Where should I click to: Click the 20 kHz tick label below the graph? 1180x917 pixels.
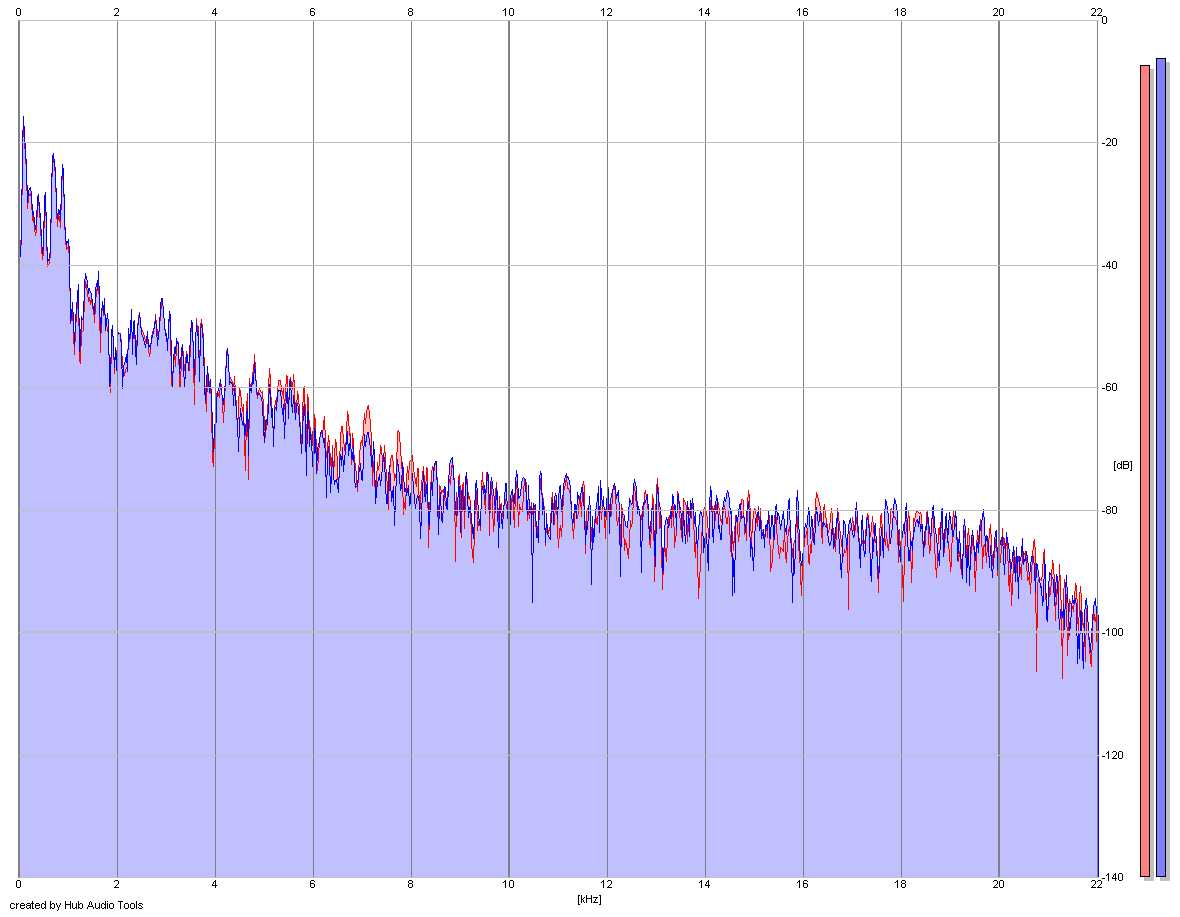999,884
